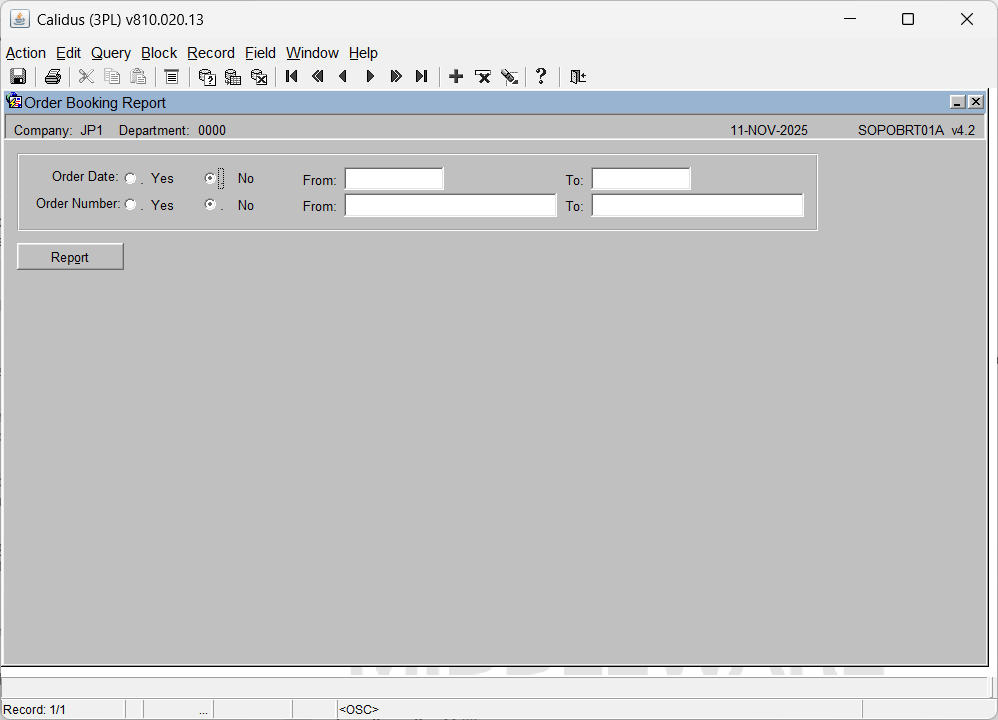Image resolution: width=998 pixels, height=720 pixels.
Task: Click the Help question mark icon
Action: click(541, 77)
